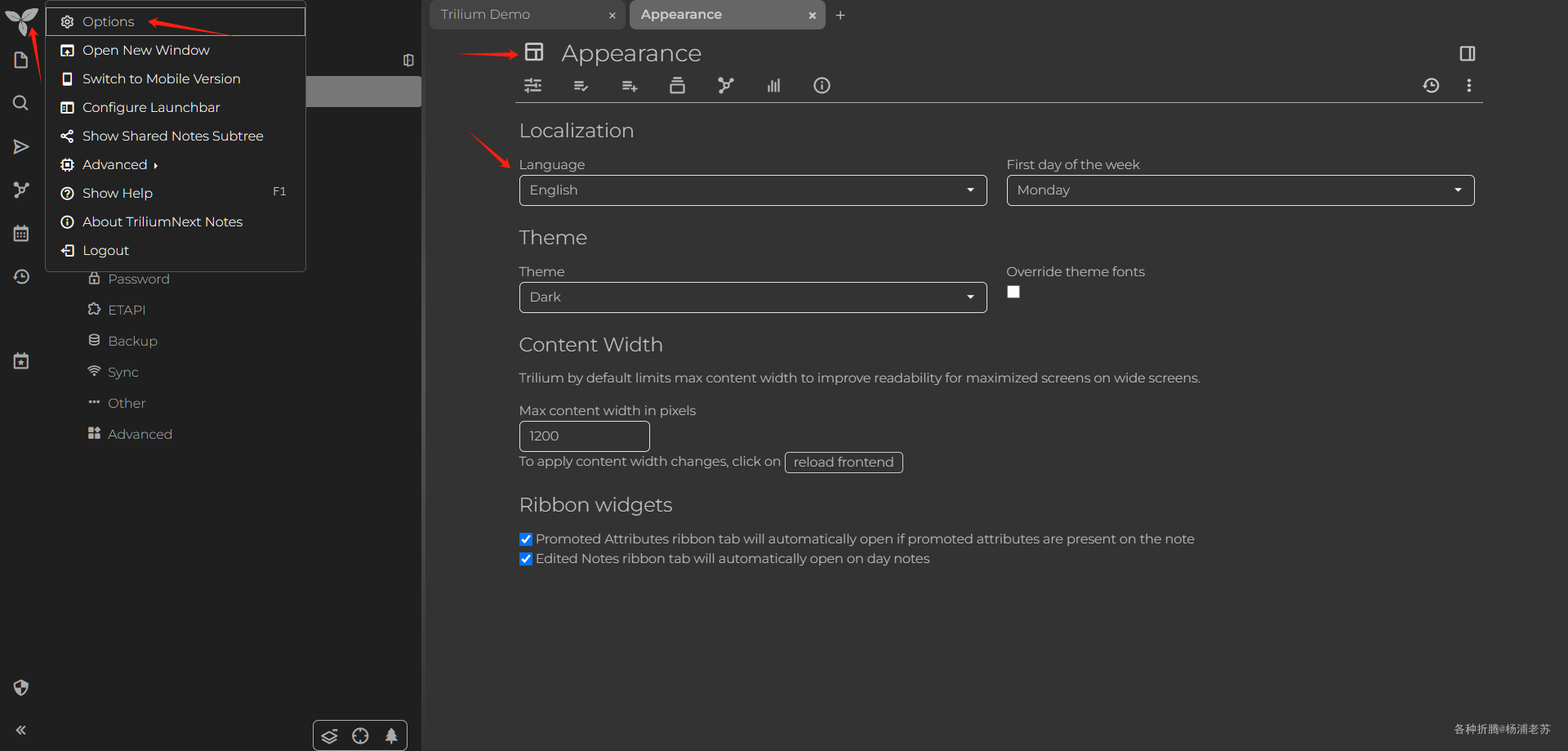Open the three-dot note actions menu
Screen dimensions: 1568x751
pos(1468,86)
